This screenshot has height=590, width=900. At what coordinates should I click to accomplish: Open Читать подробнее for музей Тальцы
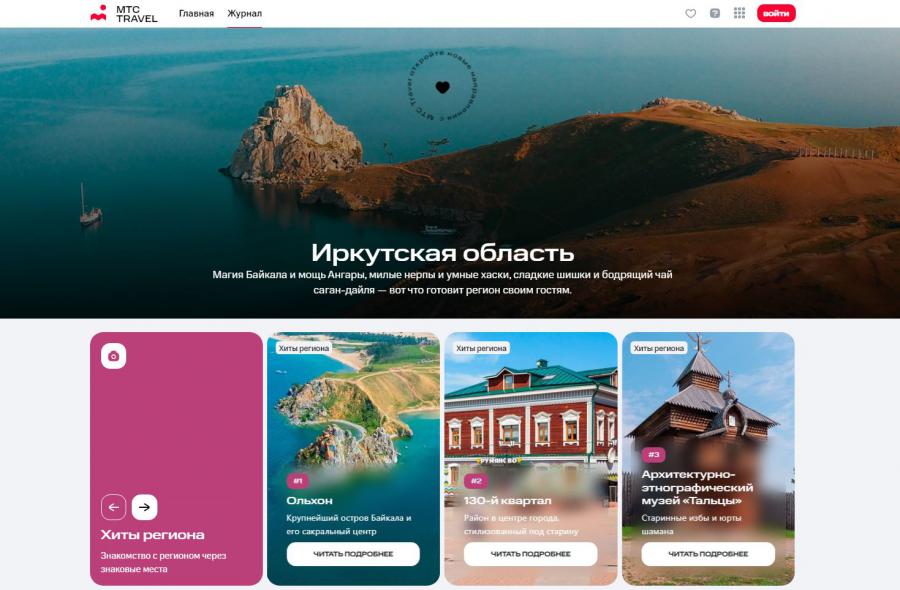pos(708,554)
